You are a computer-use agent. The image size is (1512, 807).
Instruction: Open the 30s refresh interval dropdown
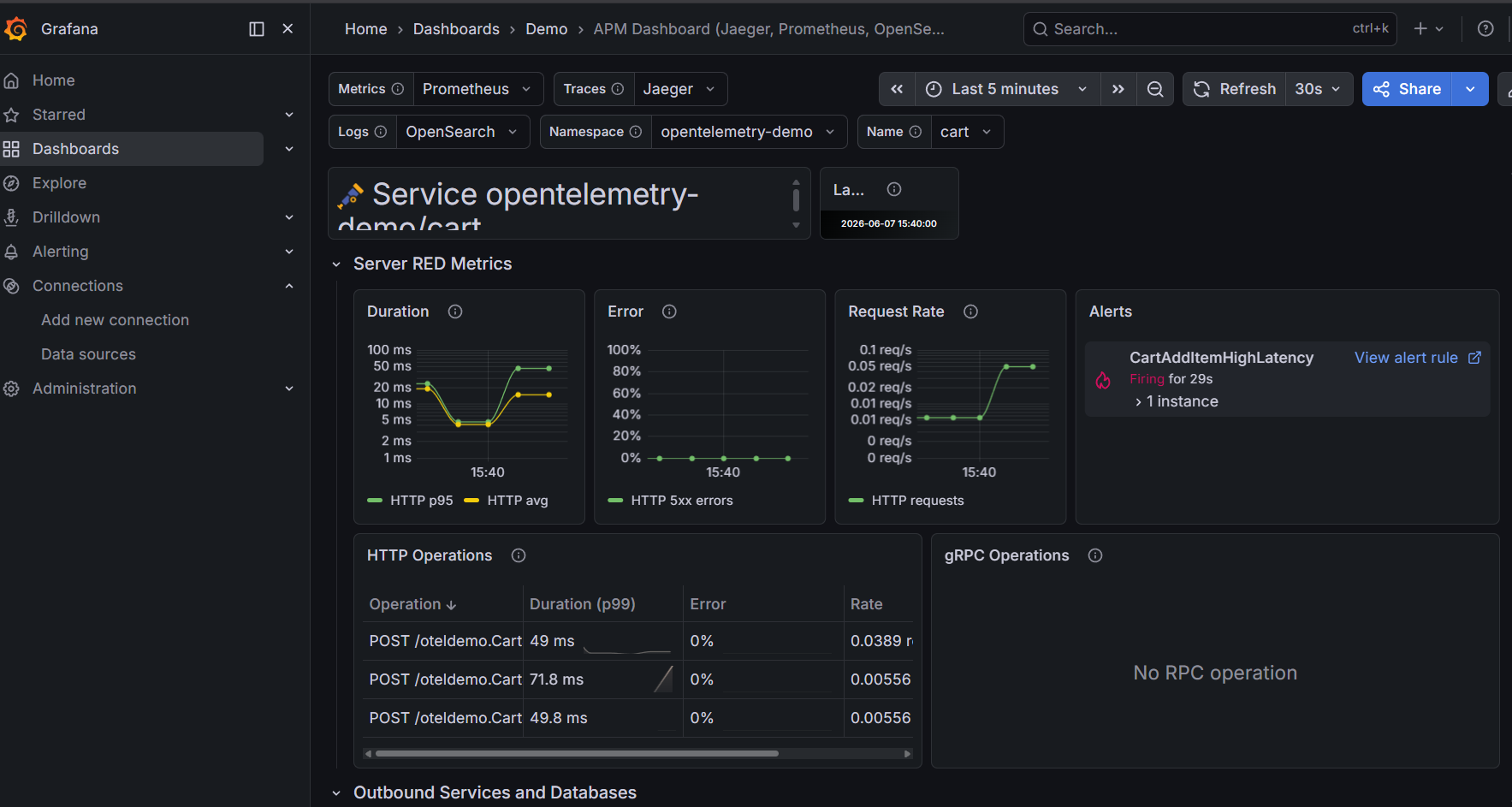pyautogui.click(x=1319, y=89)
